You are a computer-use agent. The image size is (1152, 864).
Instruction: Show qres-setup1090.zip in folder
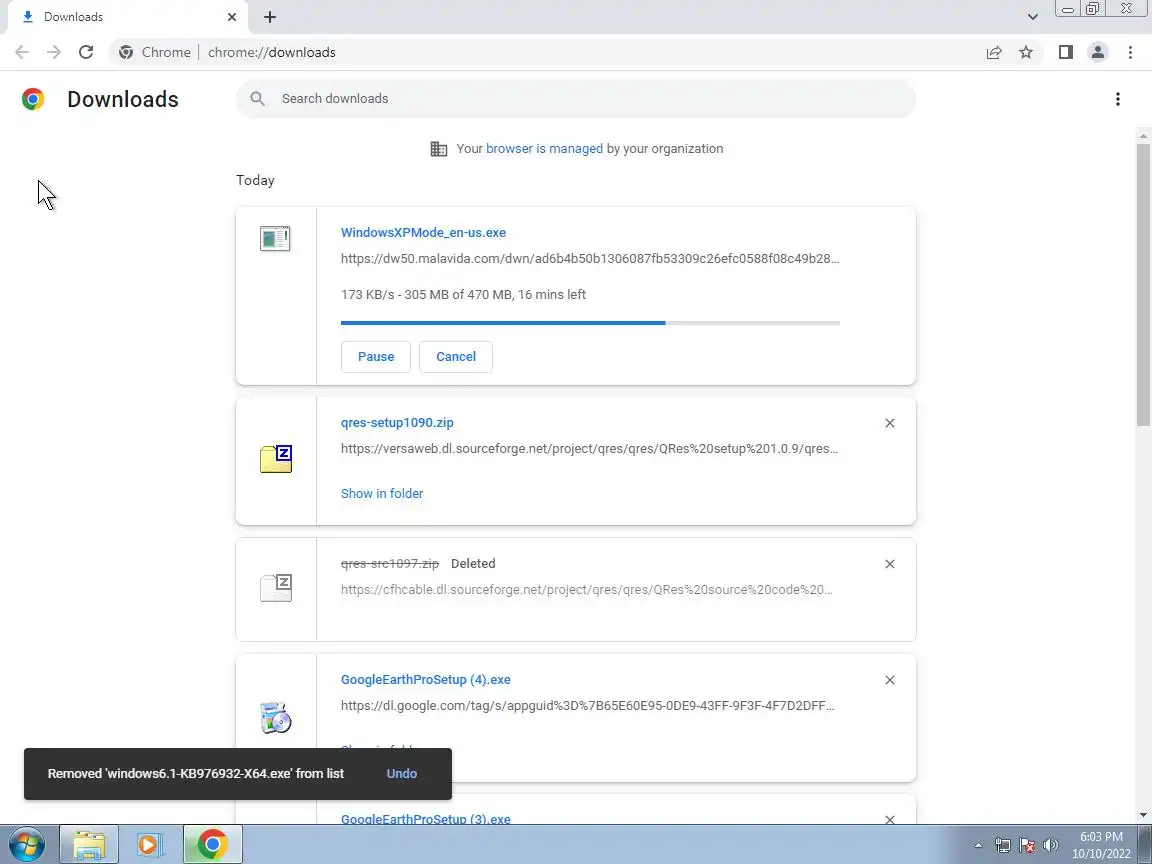coord(382,494)
